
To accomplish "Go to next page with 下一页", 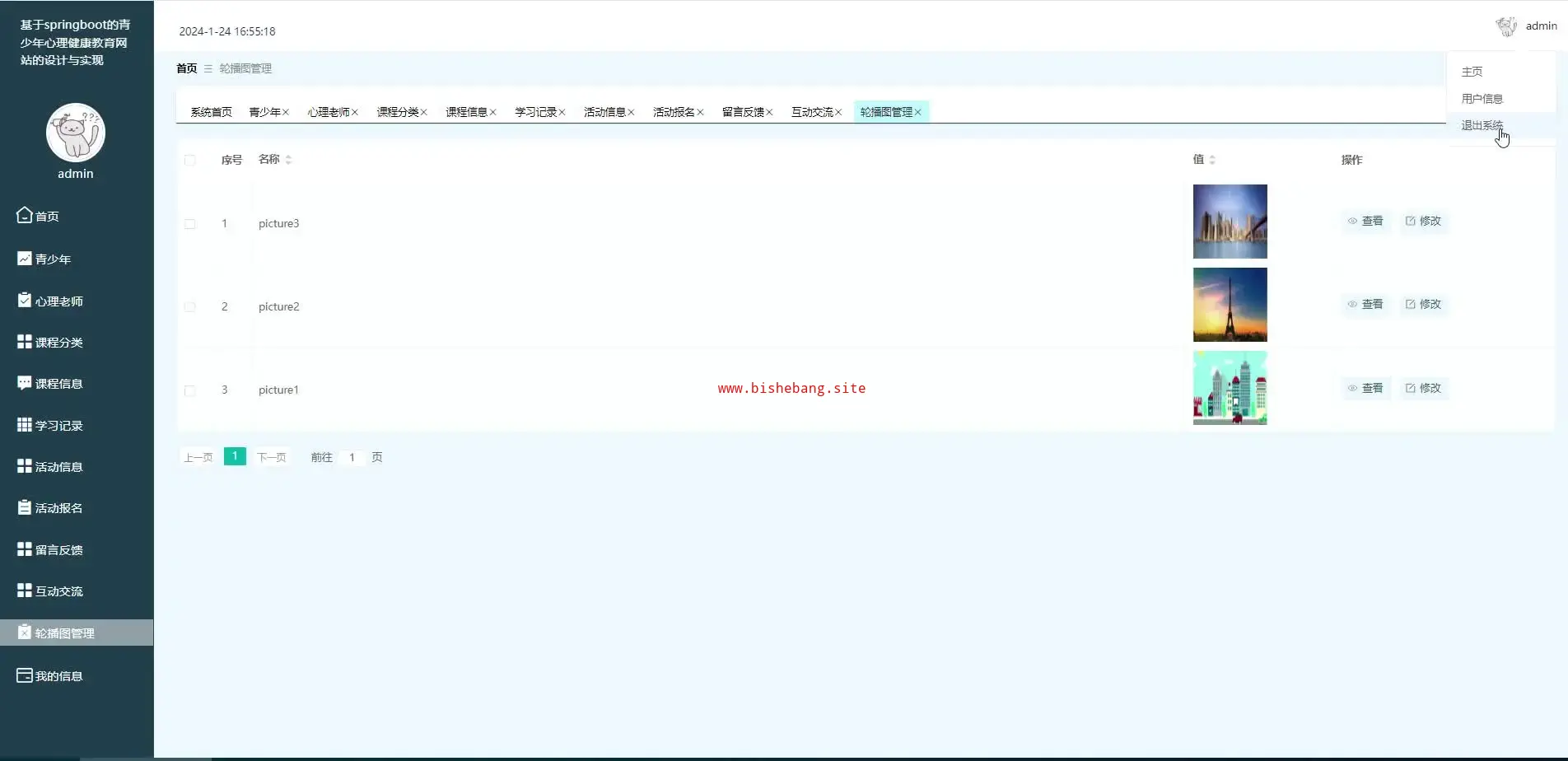I will click(x=272, y=457).
